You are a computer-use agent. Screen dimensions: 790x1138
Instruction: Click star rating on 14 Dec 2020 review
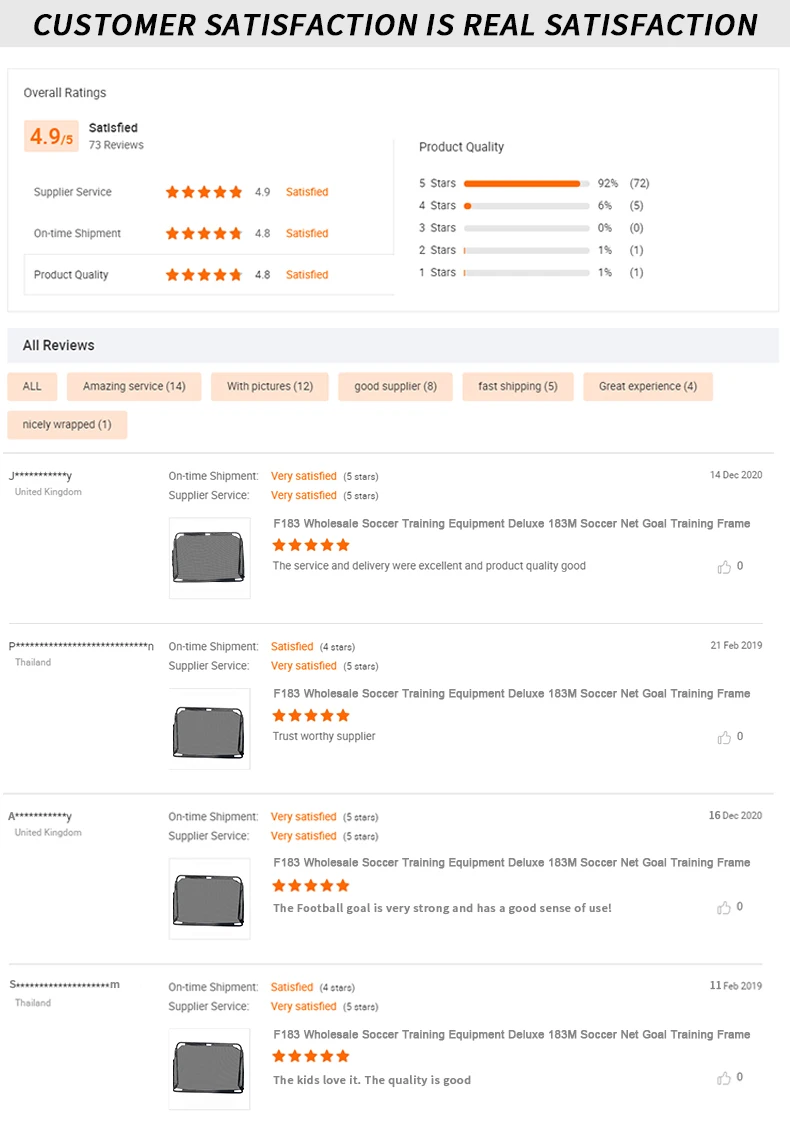311,545
